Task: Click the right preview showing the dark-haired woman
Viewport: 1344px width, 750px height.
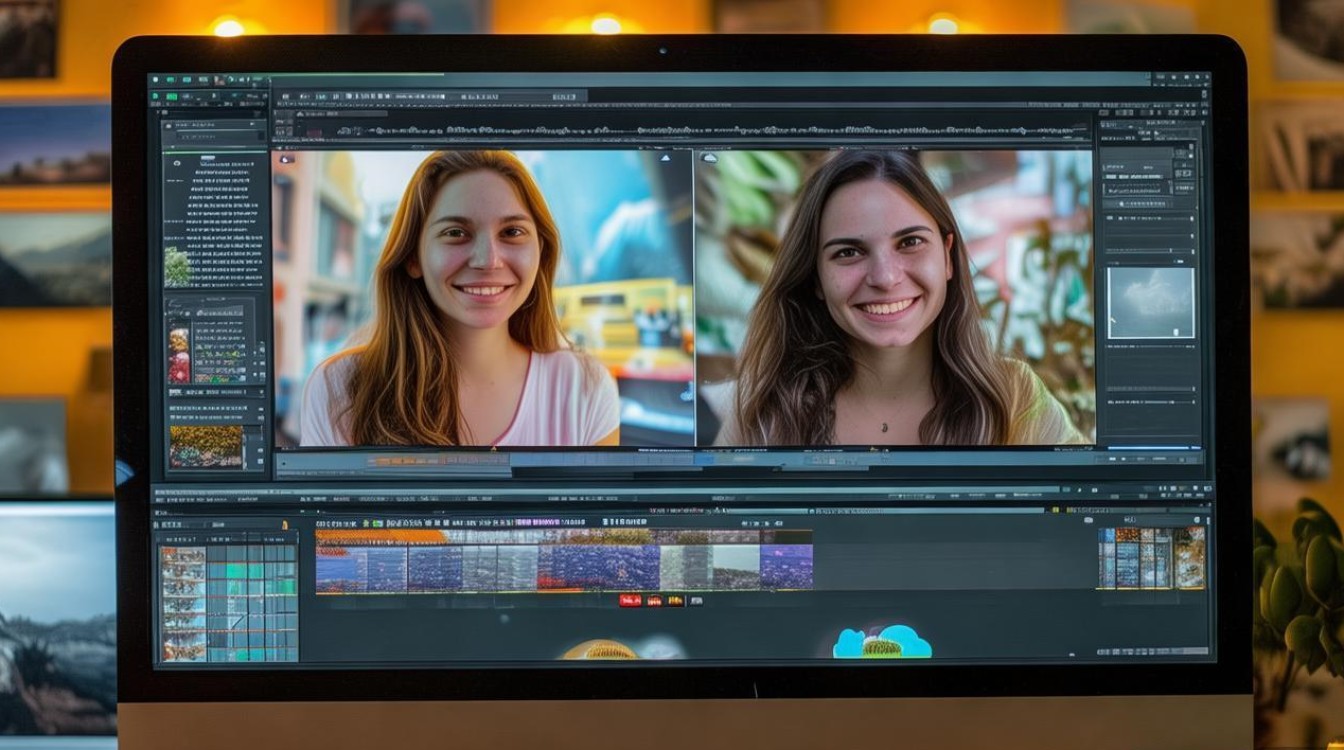Action: [894, 298]
